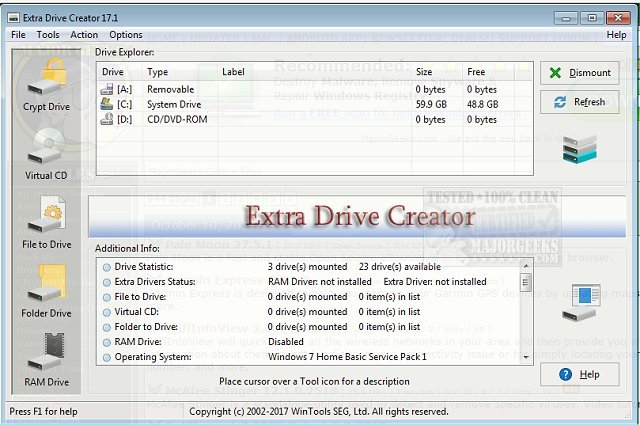Open the Help menu in menu bar
The image size is (640, 425).
click(616, 35)
